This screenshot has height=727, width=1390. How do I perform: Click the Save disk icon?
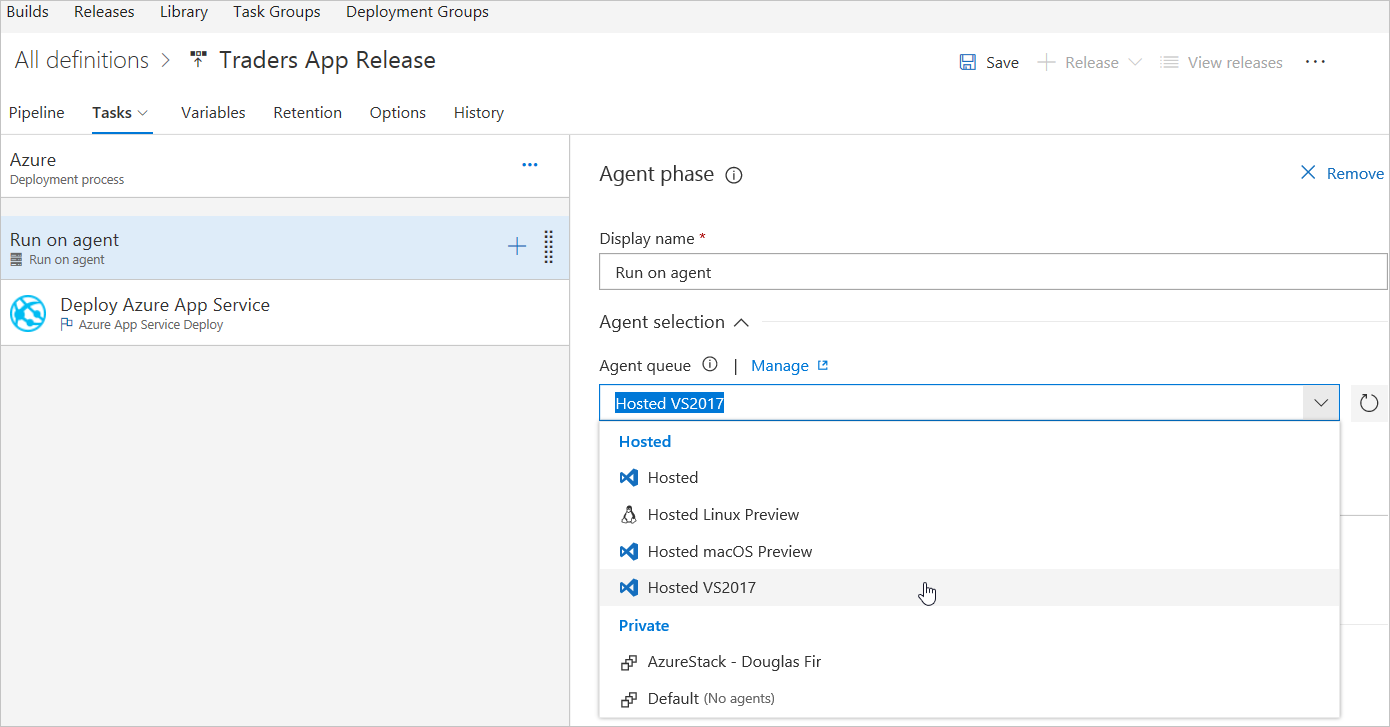(968, 62)
